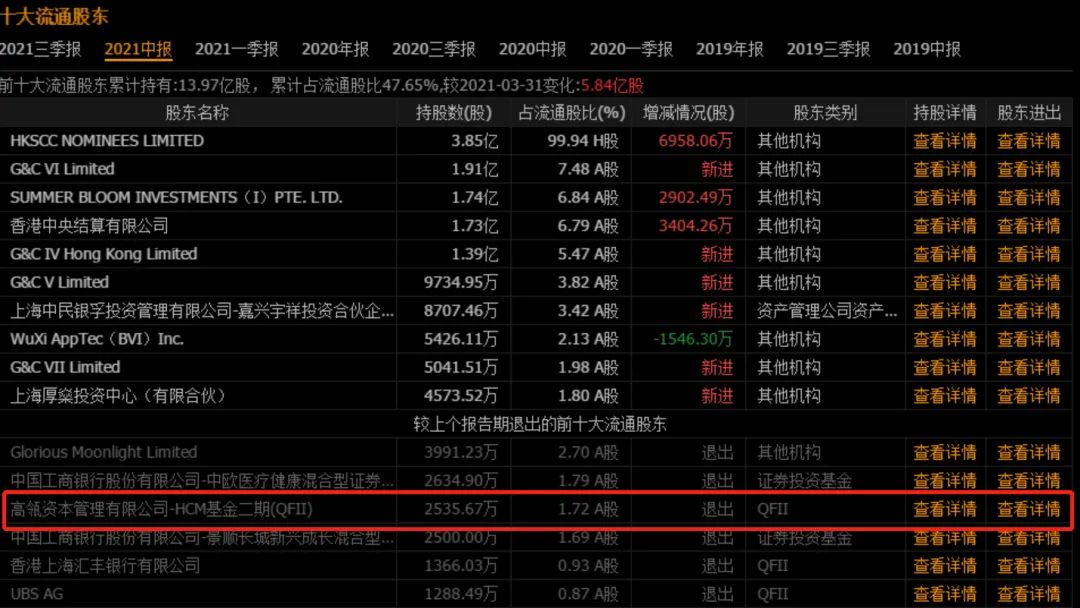Open 股东进出 link for HKSCC NOMINEES LIMITED
Image resolution: width=1080 pixels, height=608 pixels.
click(1029, 141)
